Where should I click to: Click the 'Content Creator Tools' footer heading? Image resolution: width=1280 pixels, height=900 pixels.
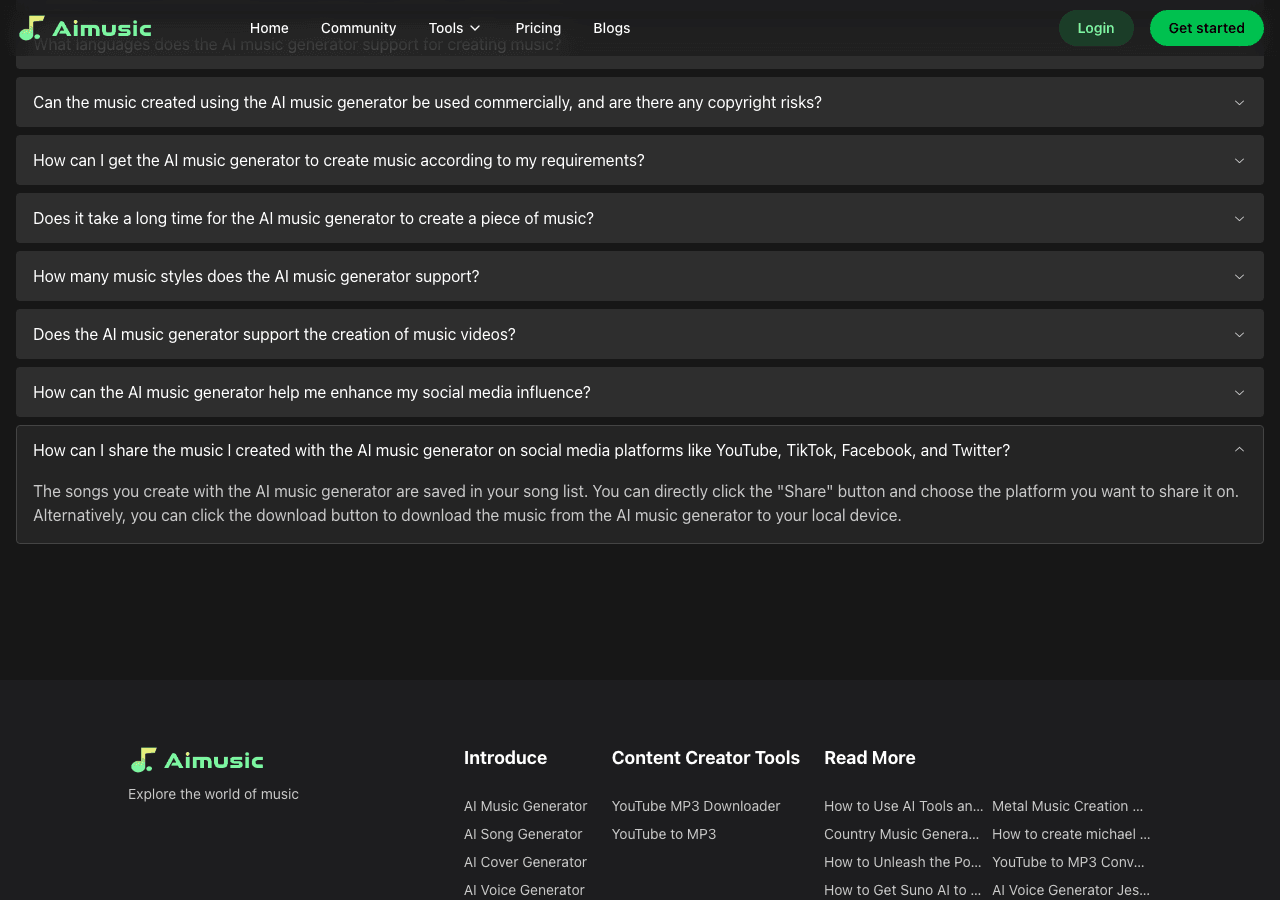[x=706, y=758]
